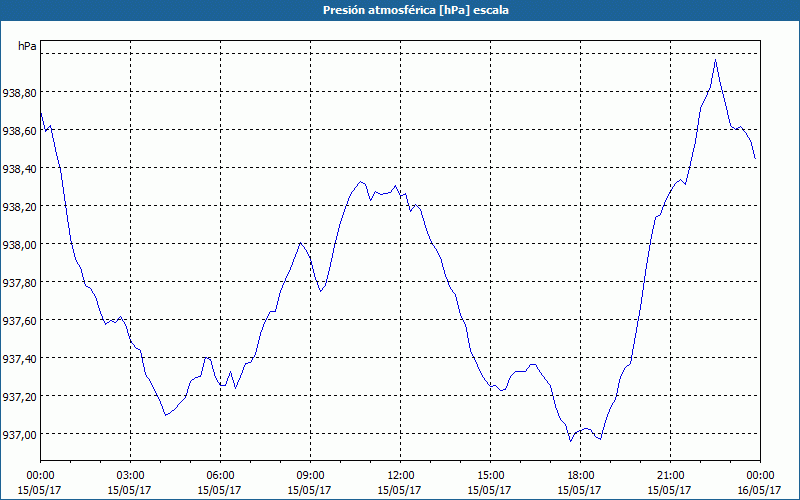This screenshot has height=500, width=800.
Task: Click the 03:00 time axis label
Action: tap(130, 475)
